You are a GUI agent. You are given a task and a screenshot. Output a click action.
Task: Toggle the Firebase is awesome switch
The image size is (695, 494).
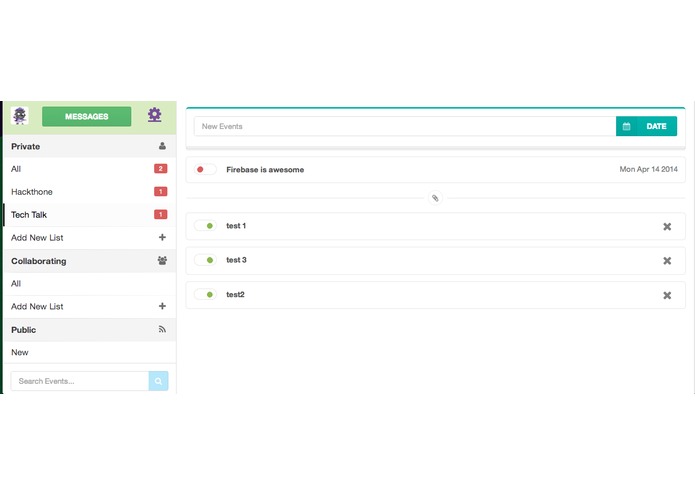click(x=205, y=169)
